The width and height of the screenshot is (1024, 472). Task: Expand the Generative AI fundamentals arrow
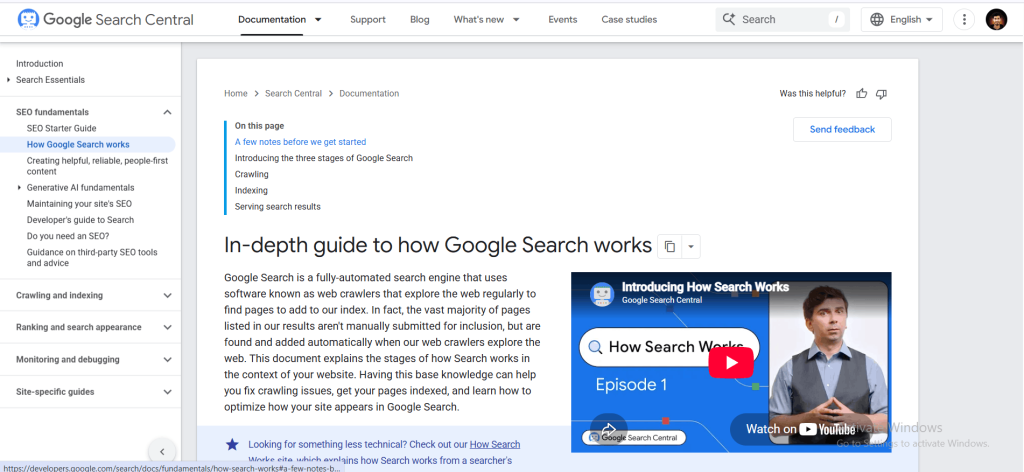point(20,188)
